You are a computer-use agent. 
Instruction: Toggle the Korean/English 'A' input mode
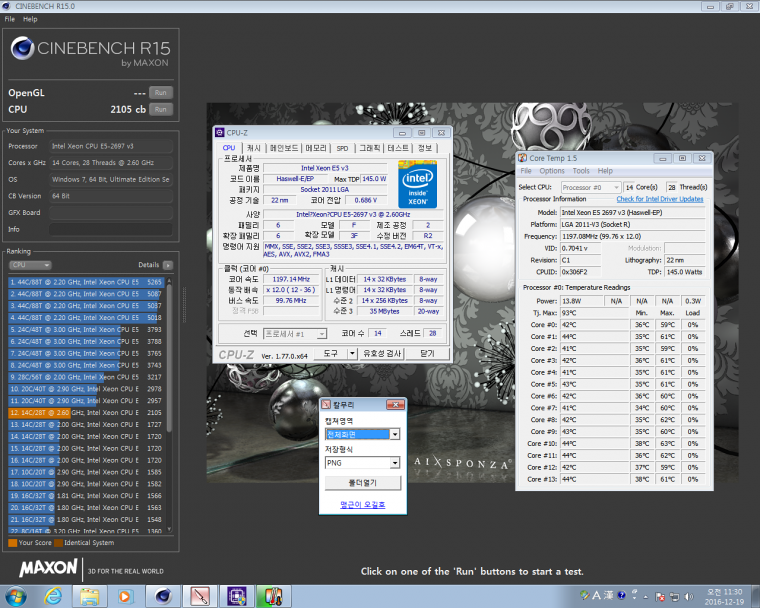(x=596, y=595)
